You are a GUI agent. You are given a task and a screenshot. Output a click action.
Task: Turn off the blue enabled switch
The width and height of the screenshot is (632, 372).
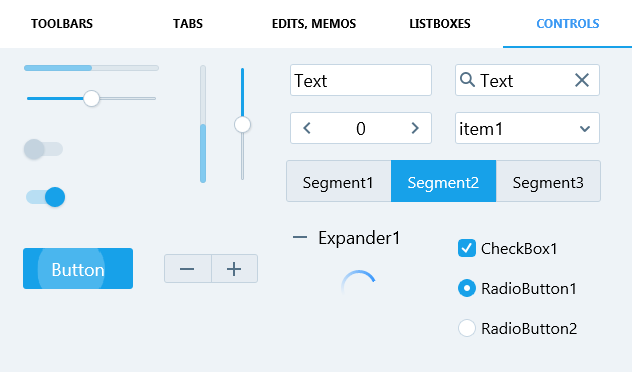coord(46,197)
